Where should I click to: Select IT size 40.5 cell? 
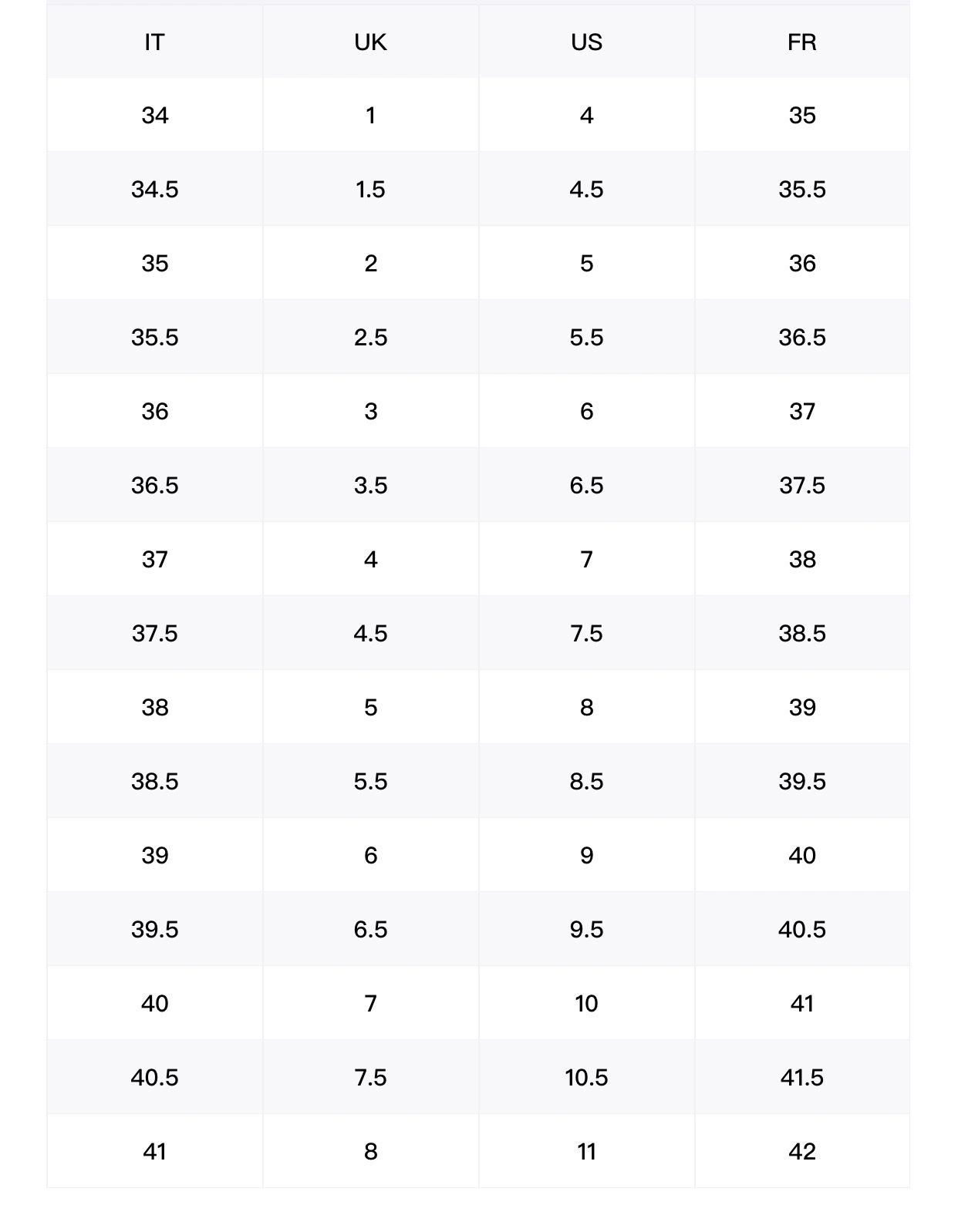click(154, 1078)
